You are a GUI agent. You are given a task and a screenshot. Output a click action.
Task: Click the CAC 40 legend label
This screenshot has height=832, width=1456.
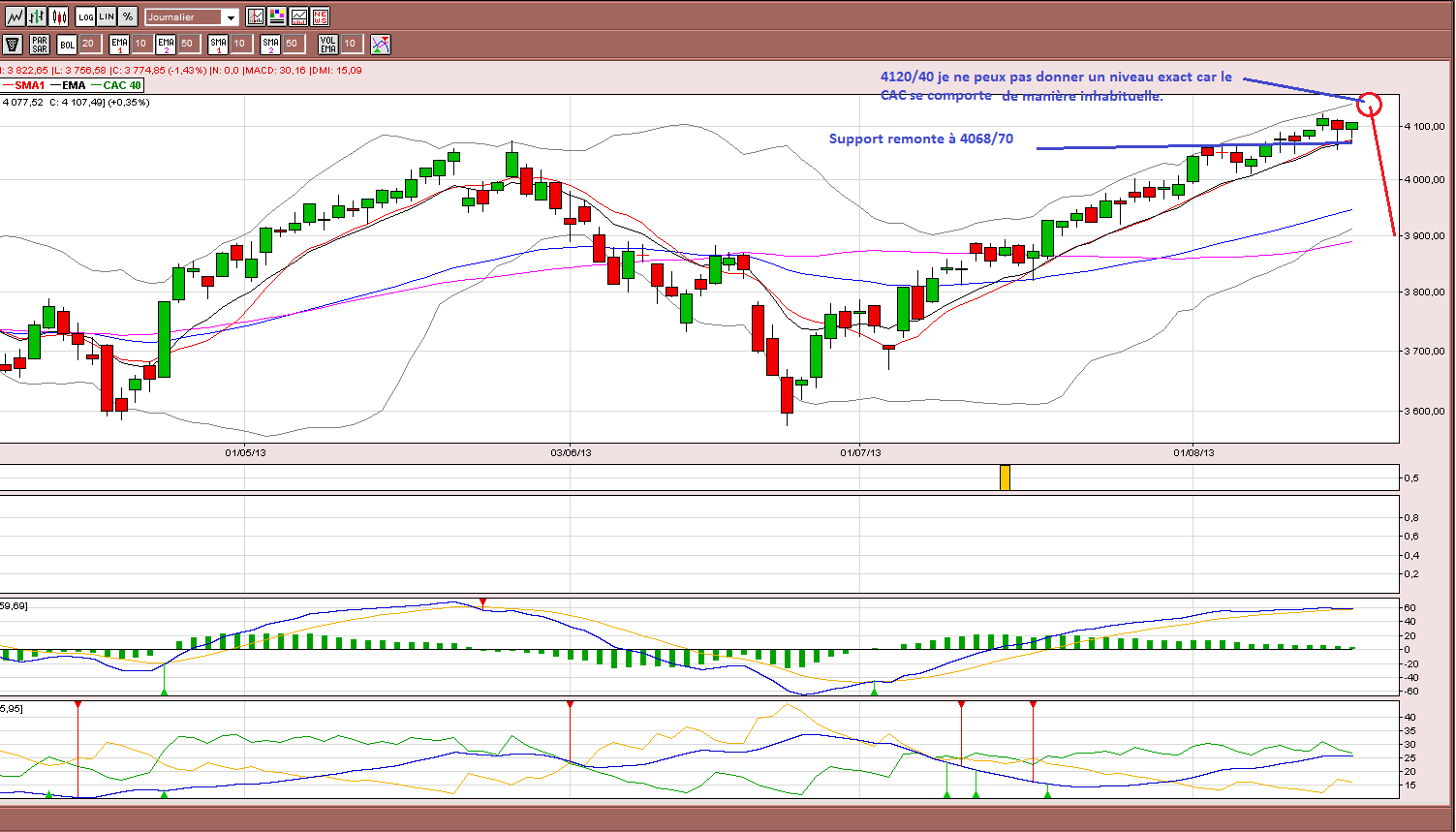coord(122,85)
